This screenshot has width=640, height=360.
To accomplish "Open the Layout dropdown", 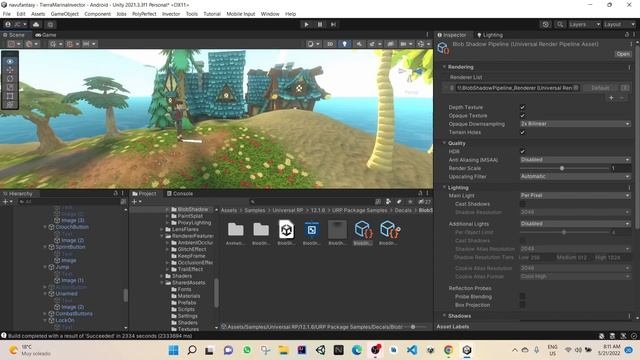I will point(620,24).
